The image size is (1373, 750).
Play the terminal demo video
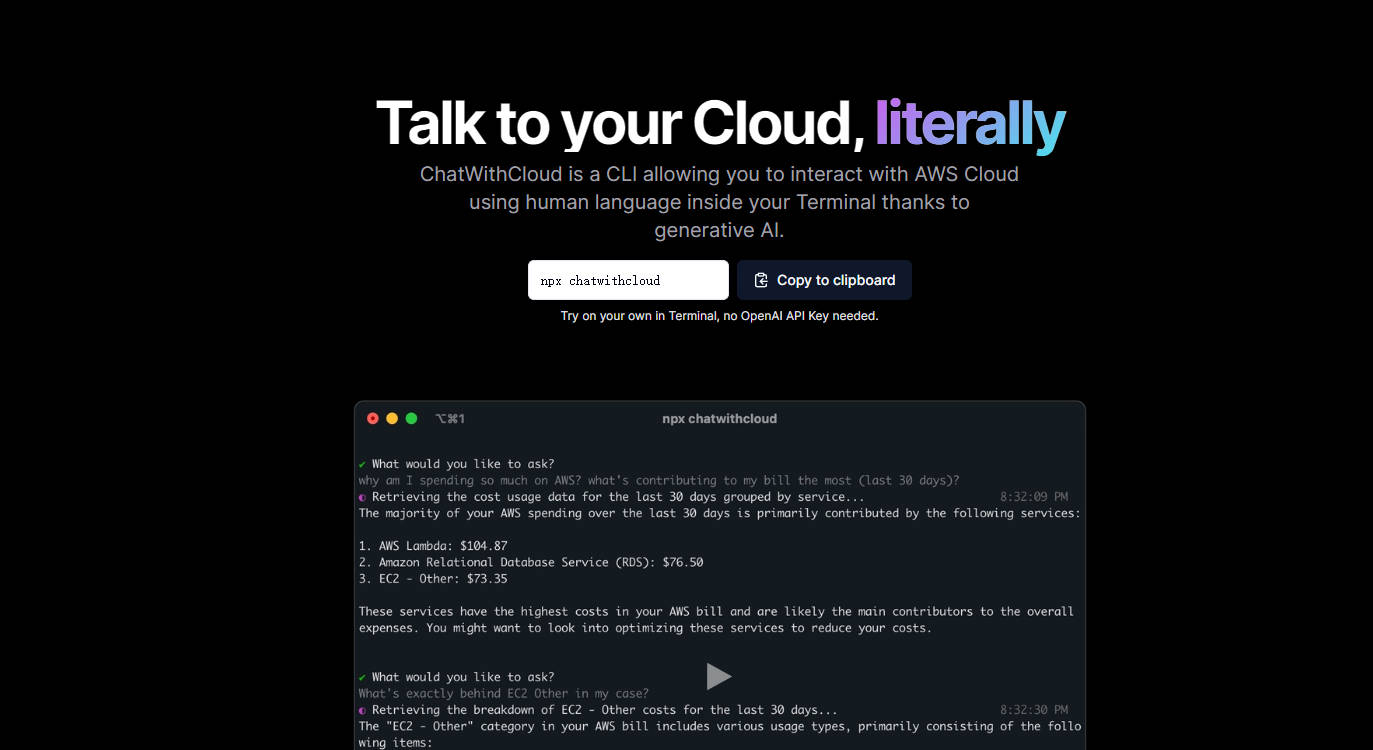point(719,676)
